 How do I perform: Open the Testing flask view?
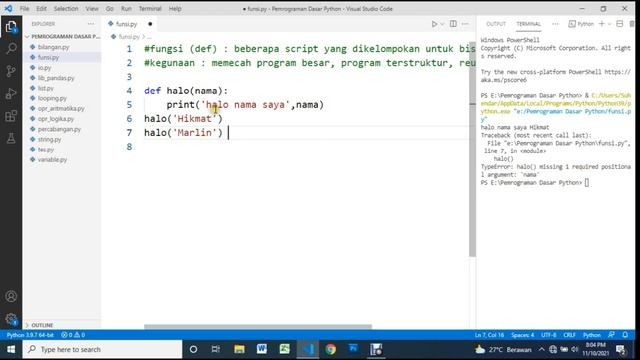pyautogui.click(x=11, y=138)
